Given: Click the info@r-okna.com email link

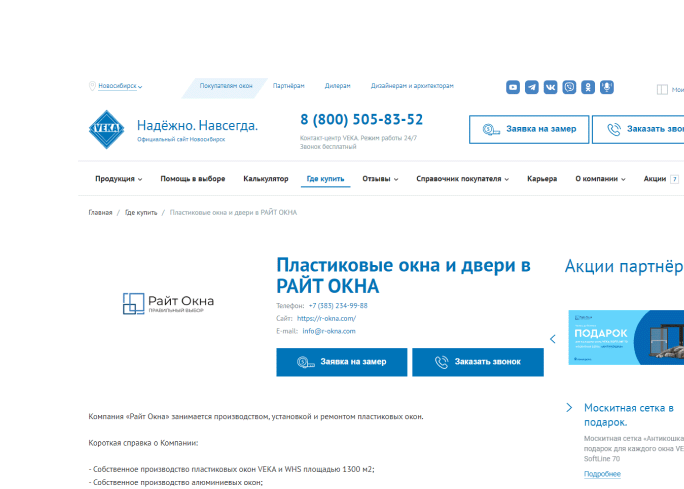Looking at the screenshot, I should 329,331.
